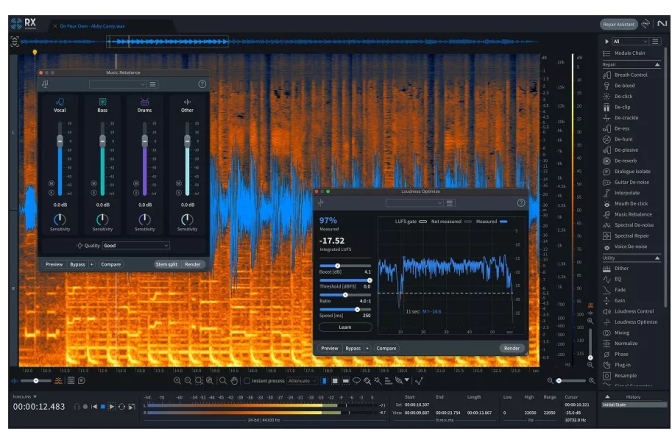Collapse the Repair module section
Image resolution: width=672 pixels, height=440 pixels.
coord(657,65)
